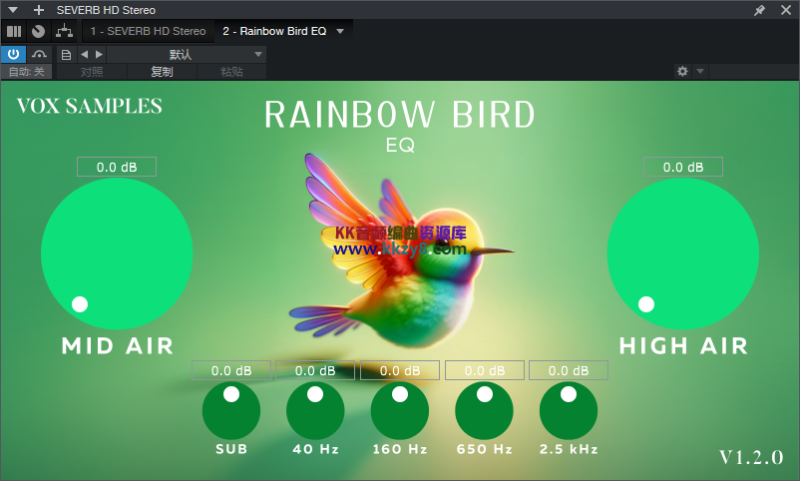Open the channel editor bars icon
The height and width of the screenshot is (481, 800).
14,32
